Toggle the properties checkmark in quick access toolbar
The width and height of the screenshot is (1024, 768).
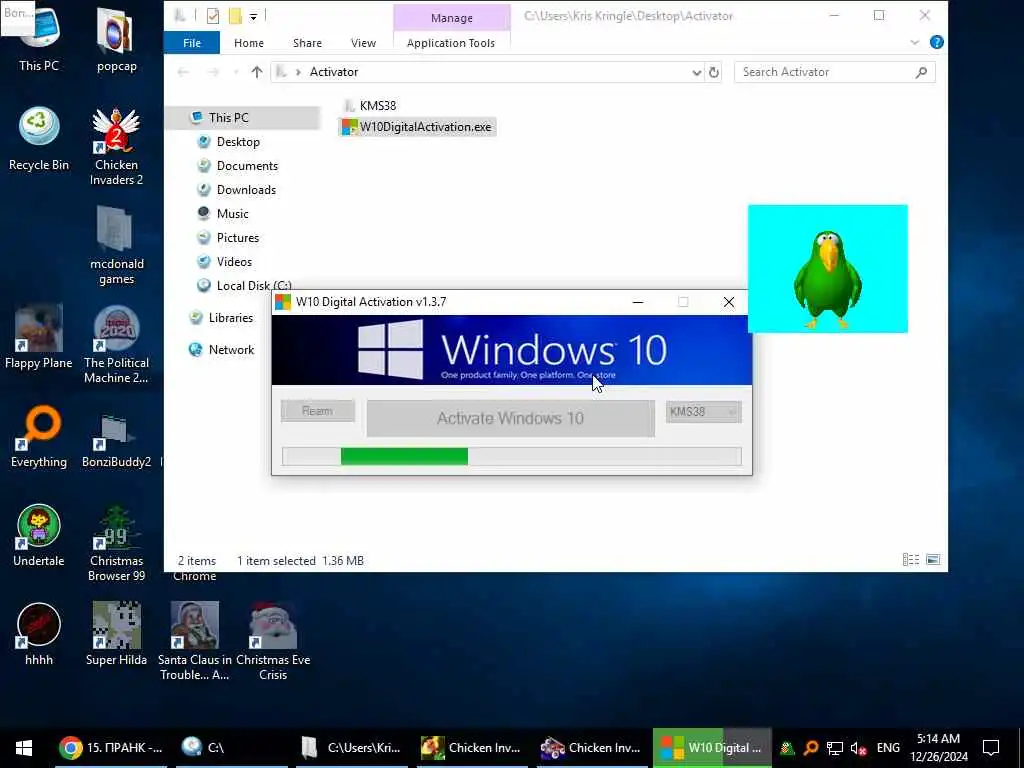click(213, 16)
